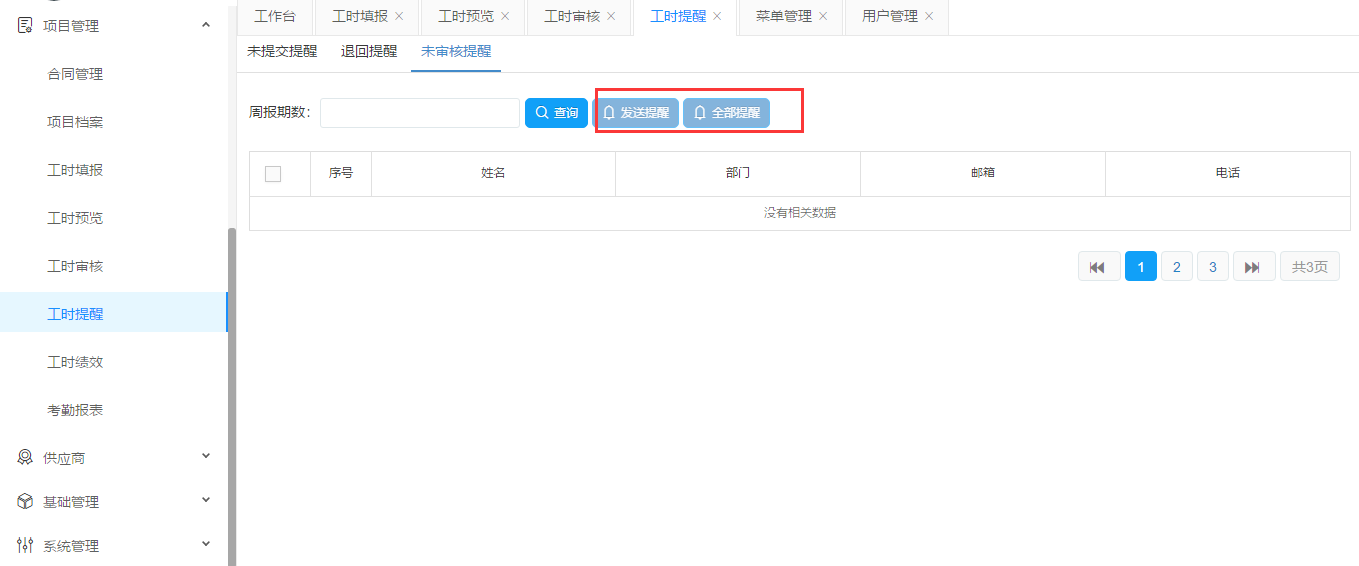Go to the first page arrow icon
The height and width of the screenshot is (566, 1359).
(1098, 267)
